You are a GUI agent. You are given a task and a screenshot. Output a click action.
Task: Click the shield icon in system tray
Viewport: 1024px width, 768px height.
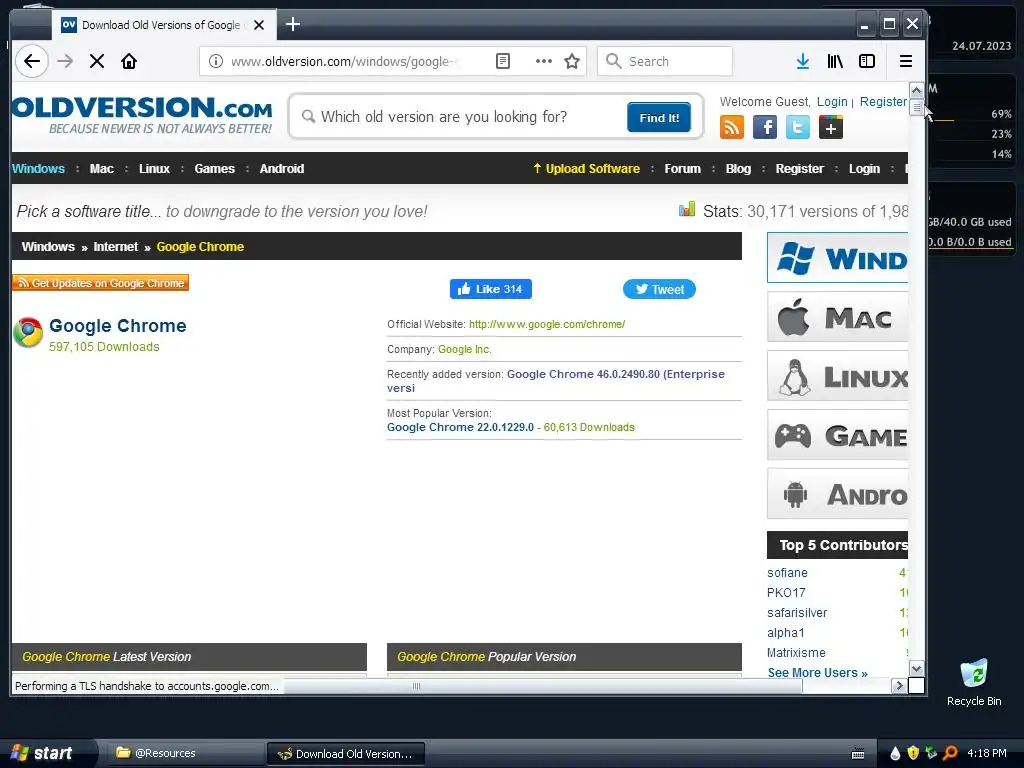click(x=913, y=753)
